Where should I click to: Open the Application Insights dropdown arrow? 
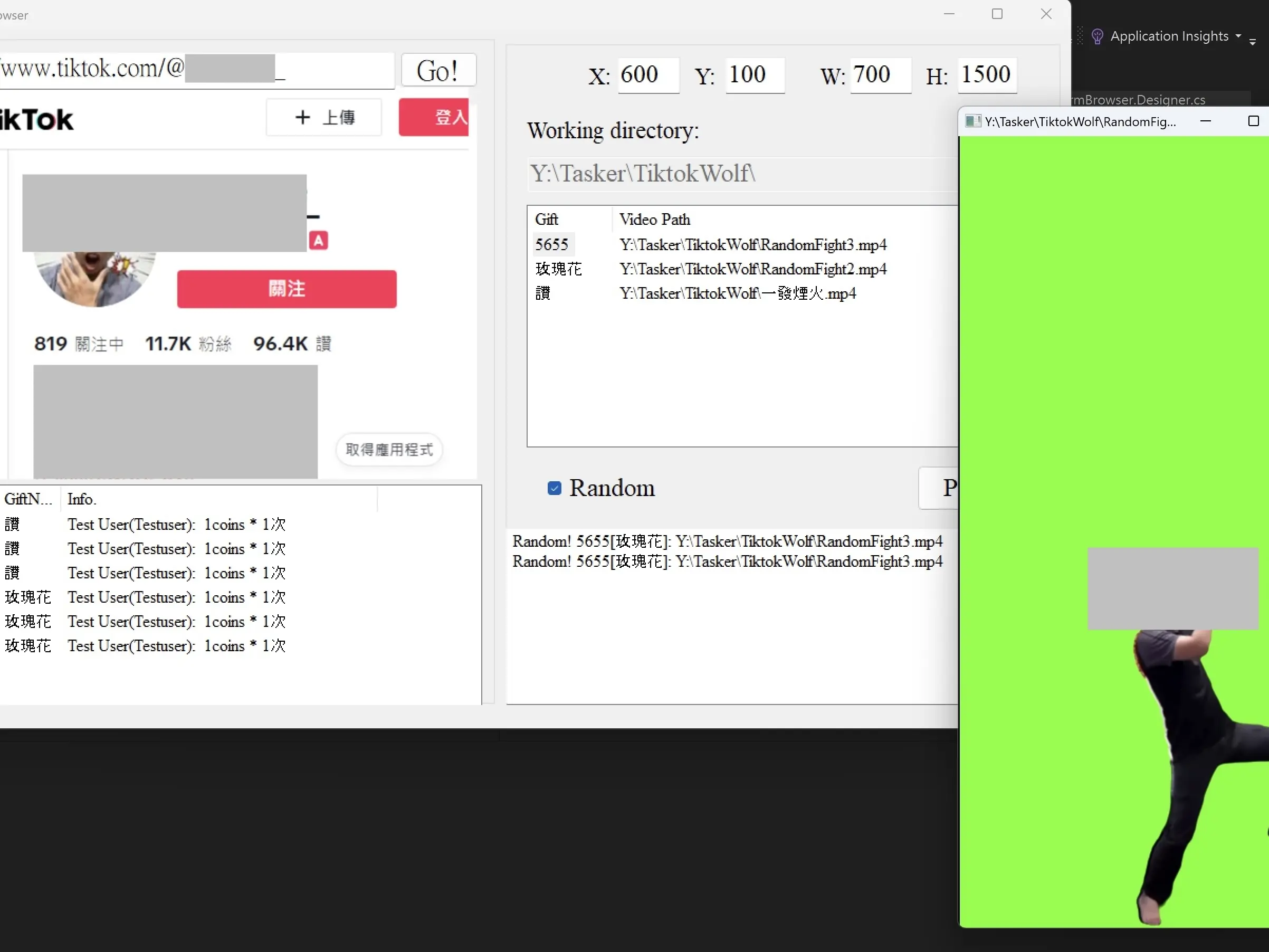click(x=1238, y=35)
